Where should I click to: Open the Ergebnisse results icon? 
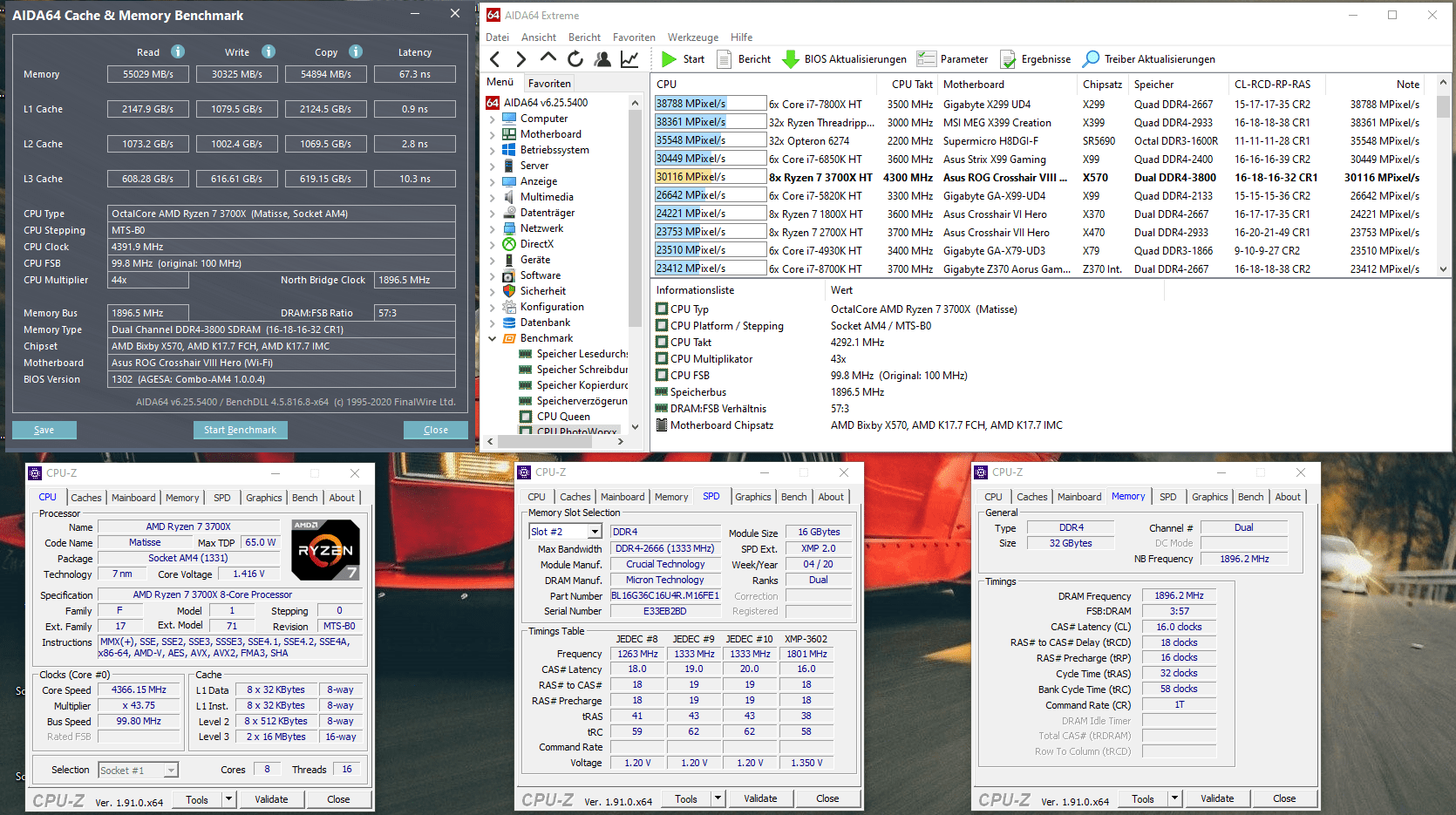(1008, 59)
